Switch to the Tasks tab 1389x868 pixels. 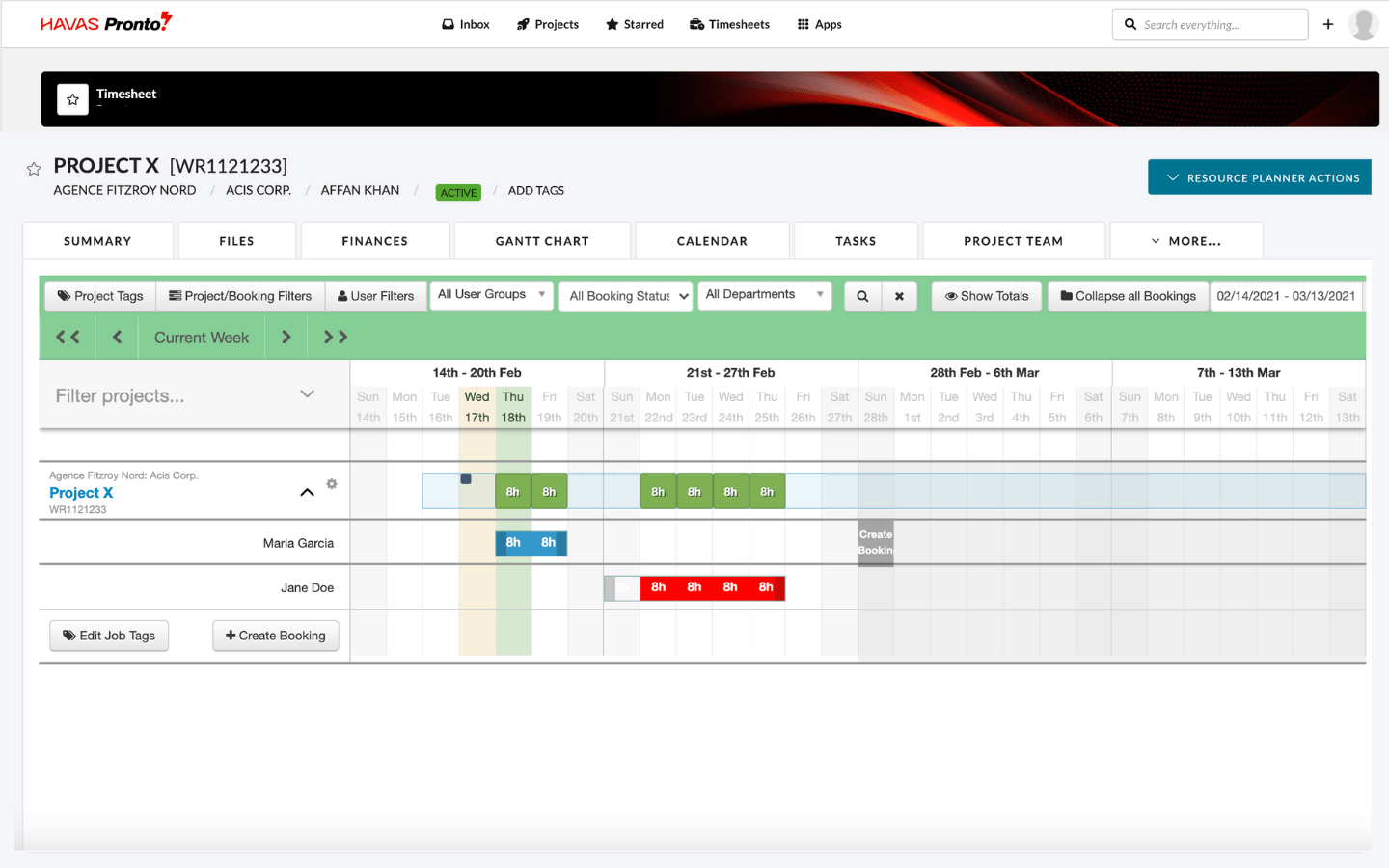point(856,241)
